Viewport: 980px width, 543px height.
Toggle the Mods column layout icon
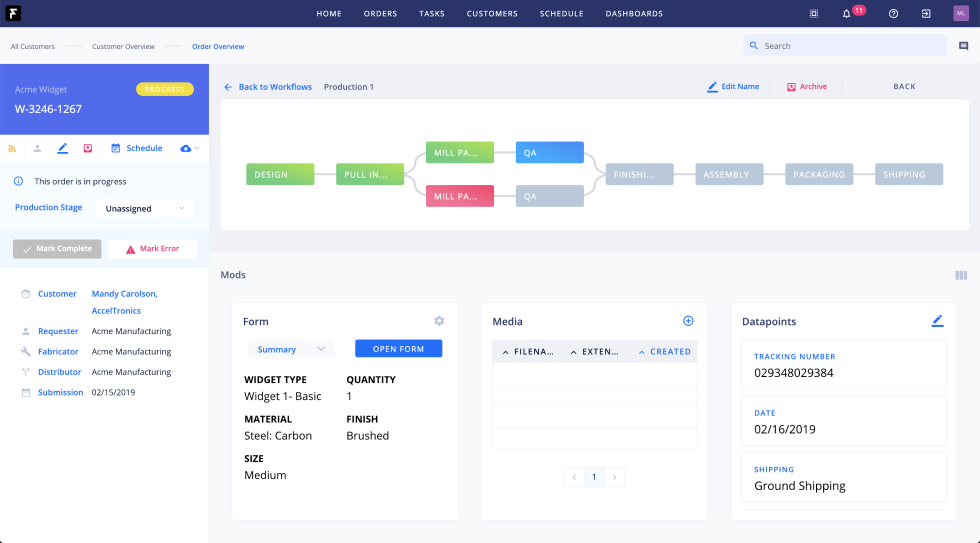[961, 275]
